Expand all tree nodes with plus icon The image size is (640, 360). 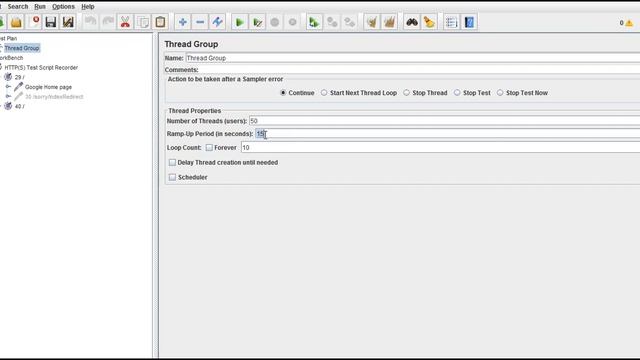tap(182, 22)
